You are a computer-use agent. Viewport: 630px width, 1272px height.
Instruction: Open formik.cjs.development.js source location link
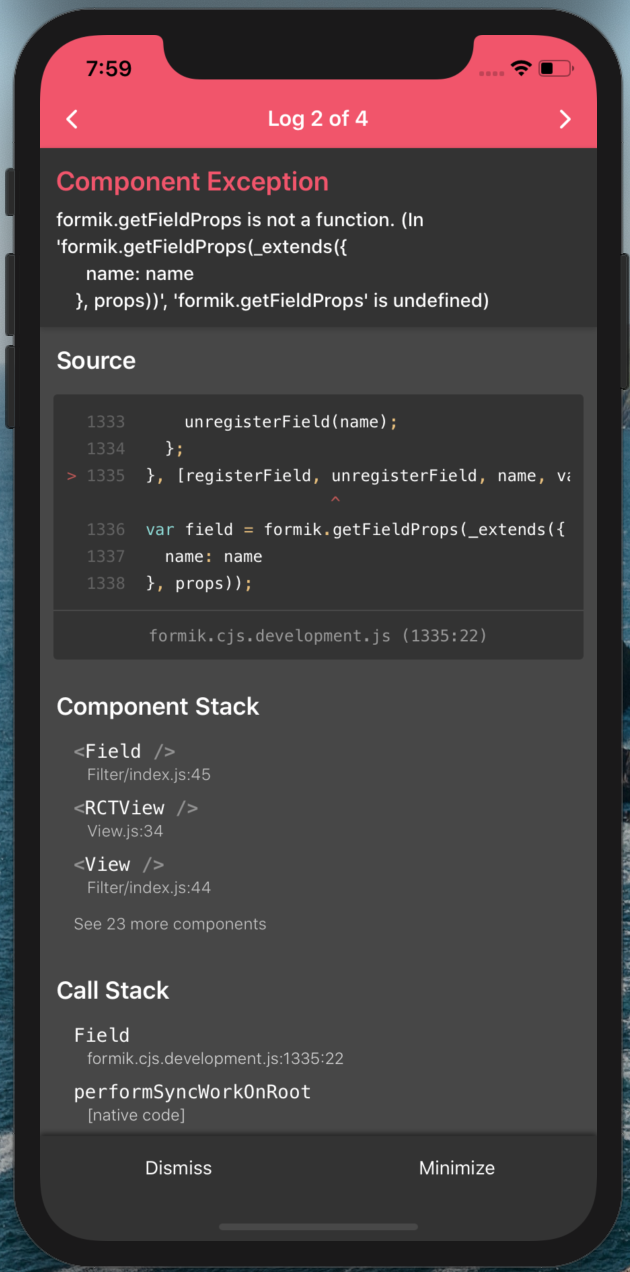318,635
